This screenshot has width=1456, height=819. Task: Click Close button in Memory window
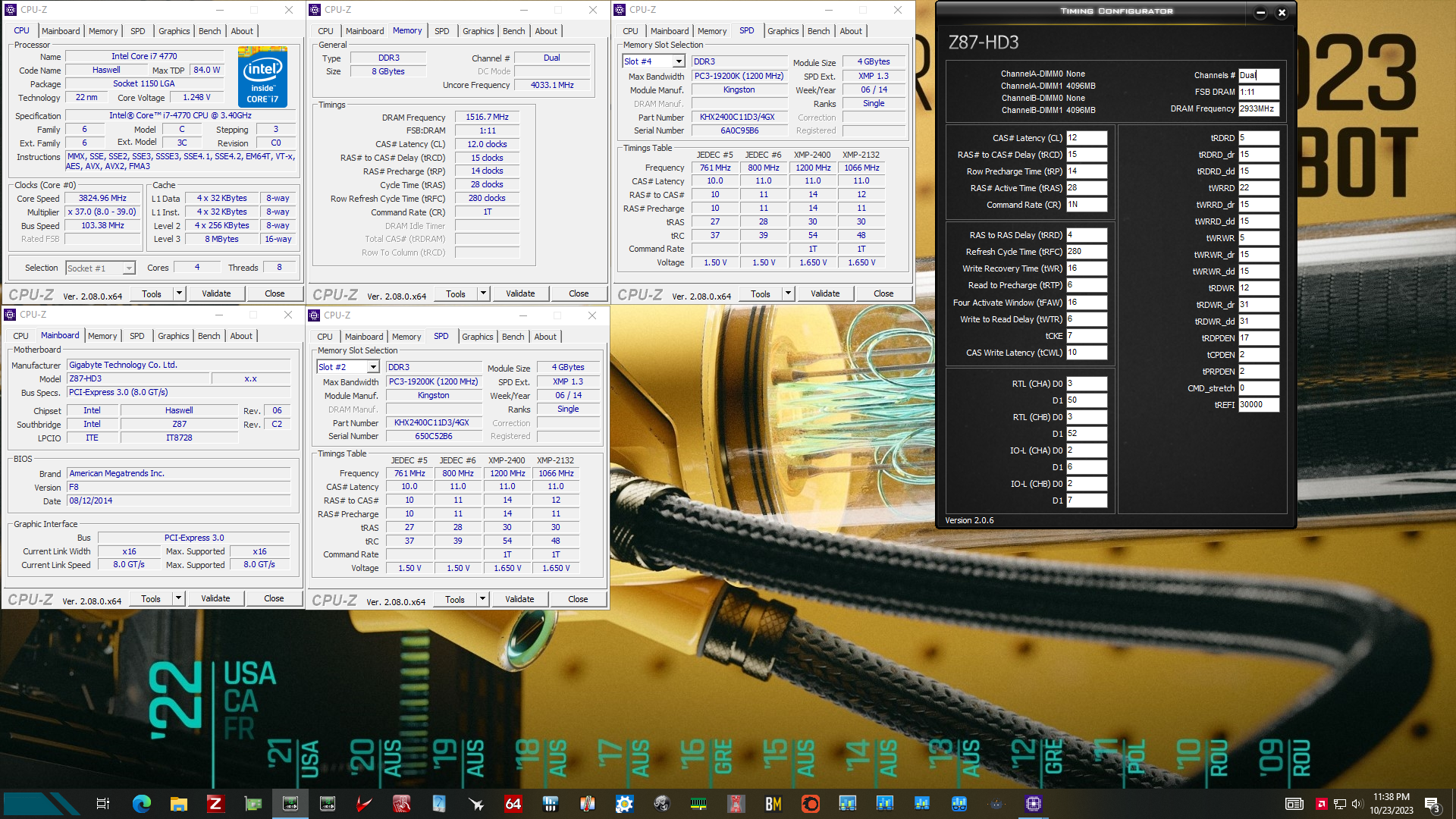(579, 293)
